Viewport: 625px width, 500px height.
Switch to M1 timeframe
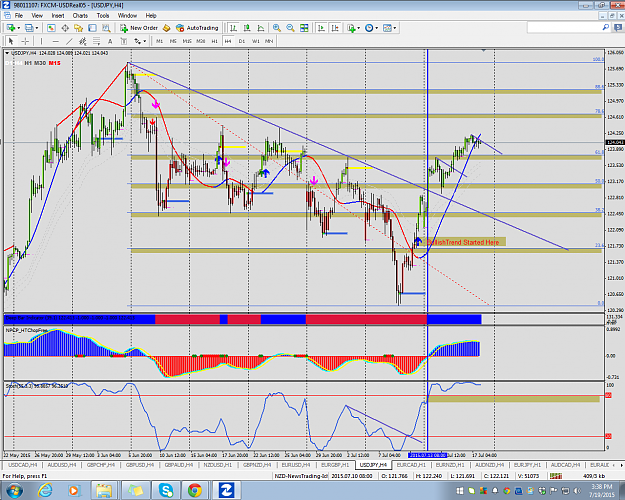[x=159, y=41]
